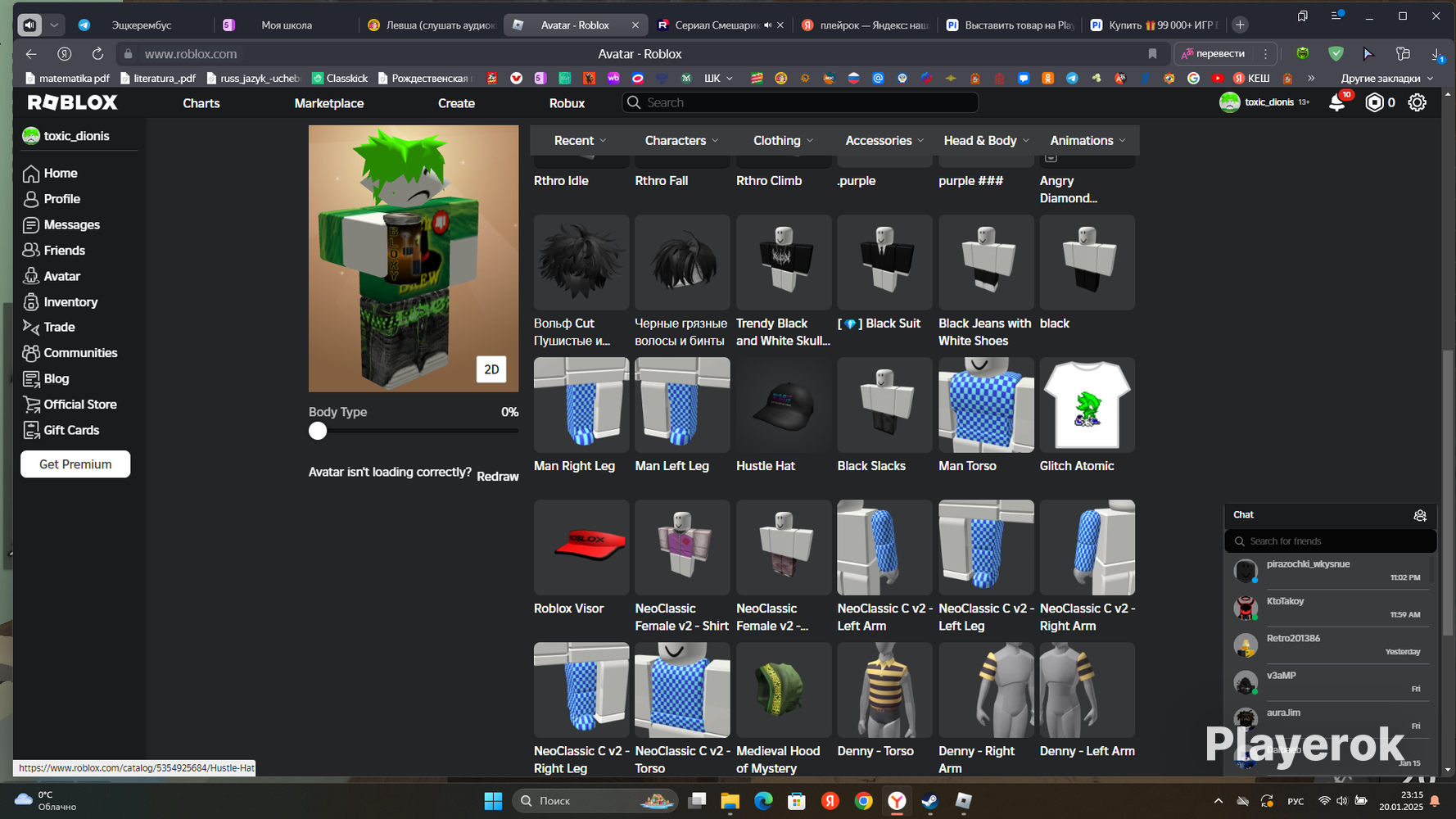Launch Steam from taskbar

pyautogui.click(x=929, y=801)
